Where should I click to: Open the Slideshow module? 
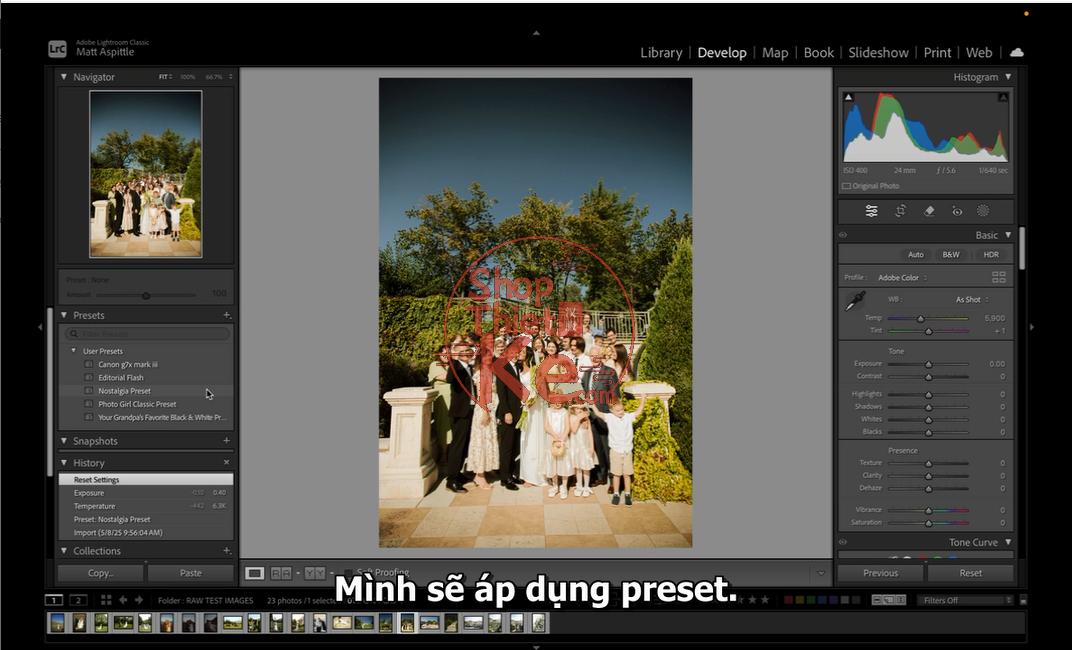pyautogui.click(x=878, y=53)
